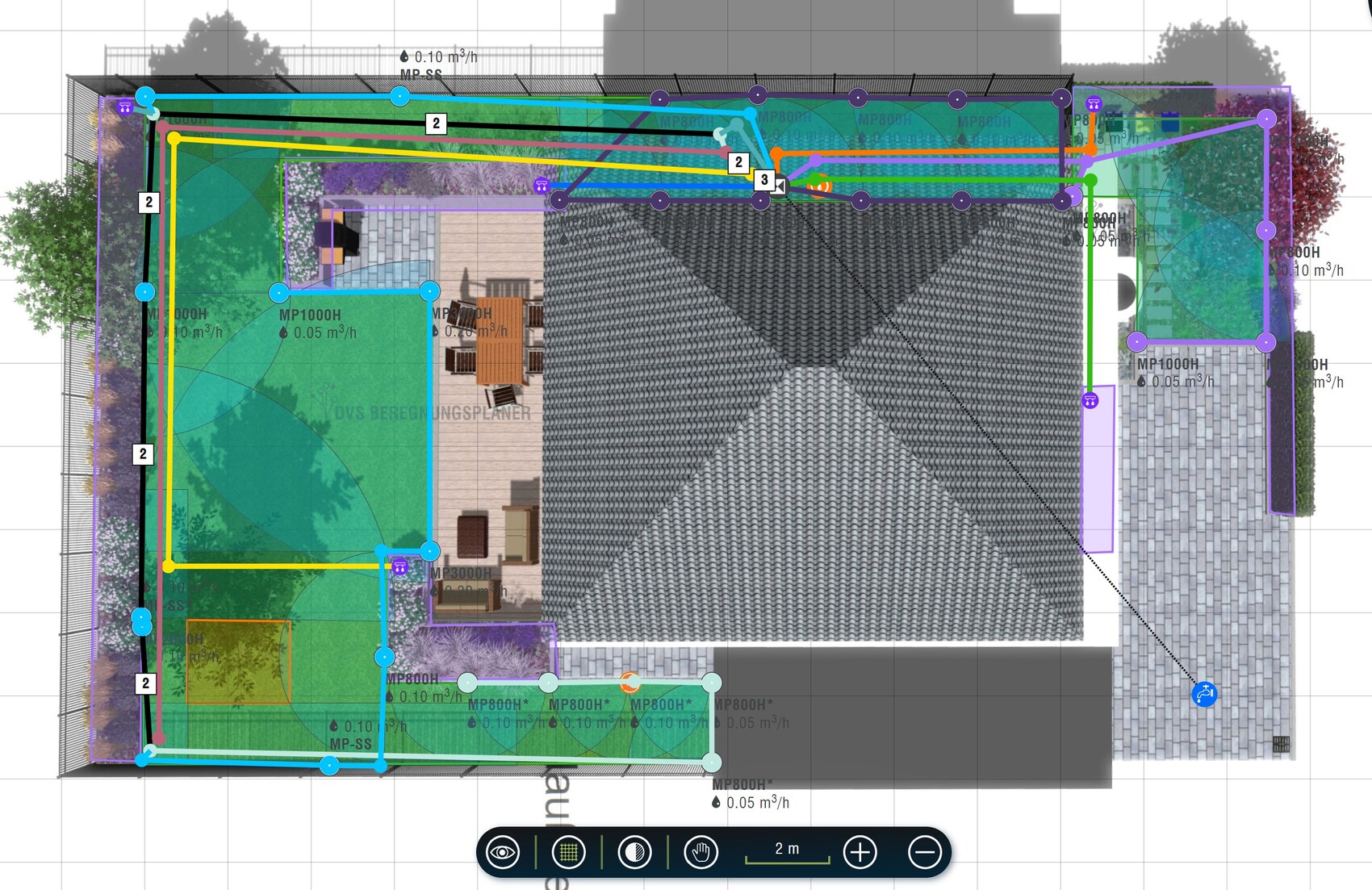The height and width of the screenshot is (890, 1372).
Task: Select the valve box icon at pipe hub
Action: (779, 186)
